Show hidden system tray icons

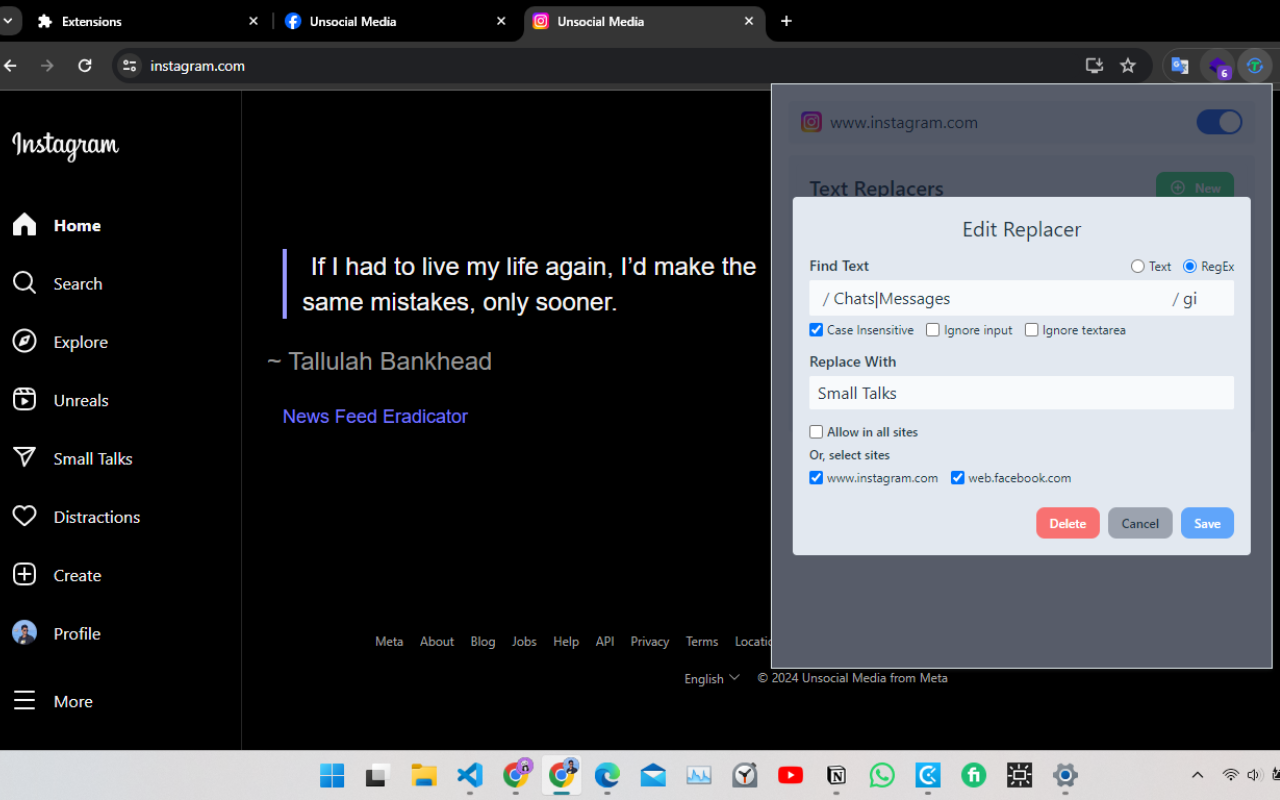(x=1197, y=775)
